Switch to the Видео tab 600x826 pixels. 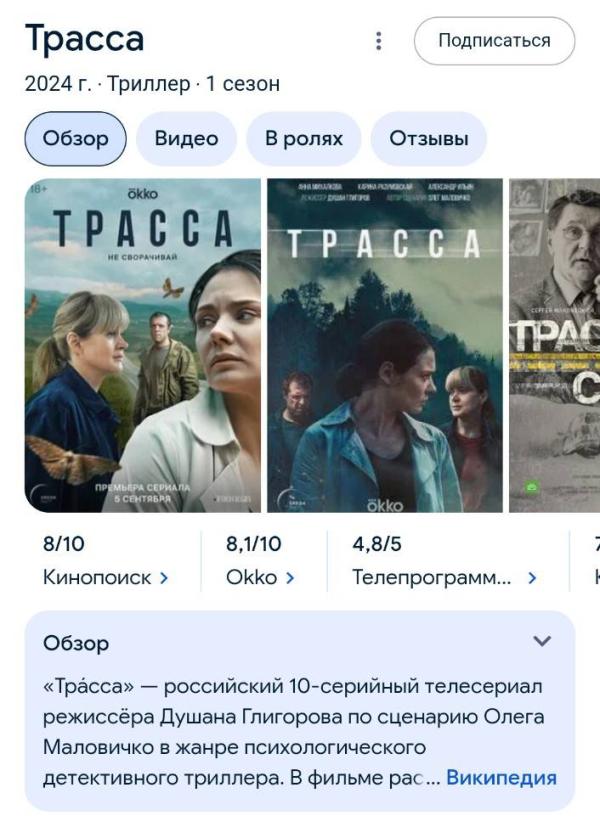coord(186,139)
